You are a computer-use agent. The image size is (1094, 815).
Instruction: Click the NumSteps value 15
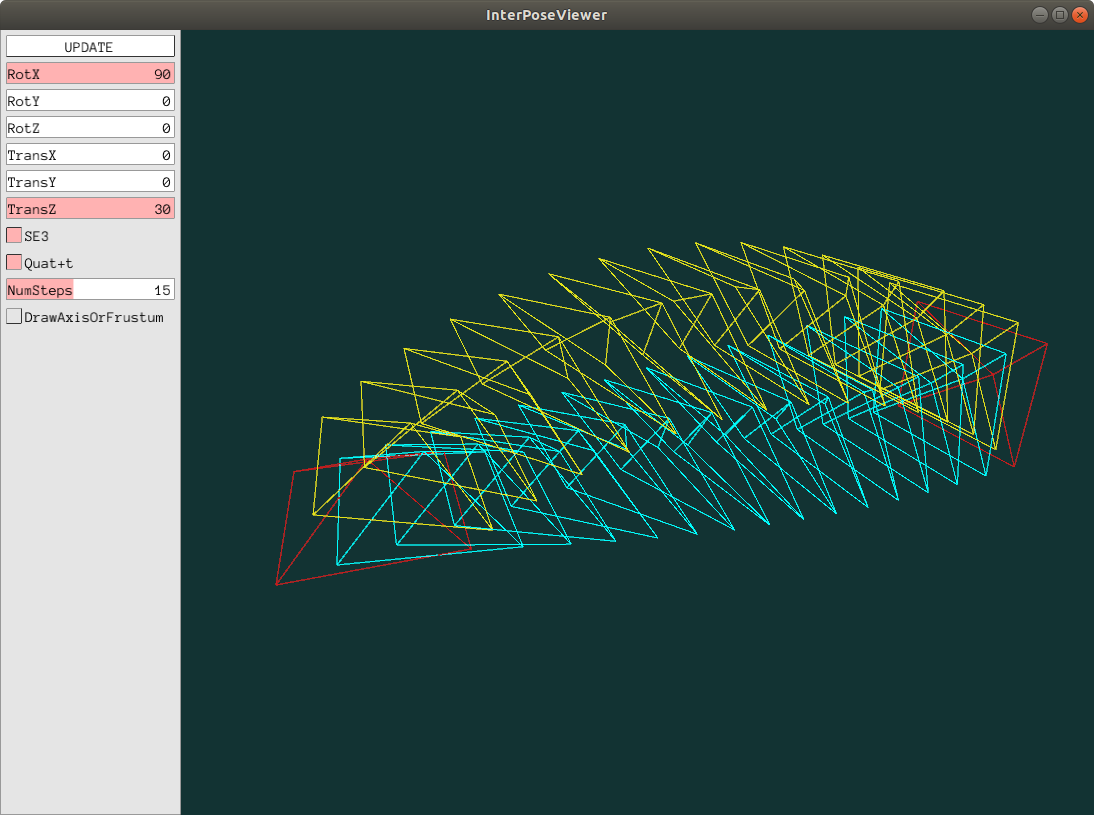coord(162,290)
